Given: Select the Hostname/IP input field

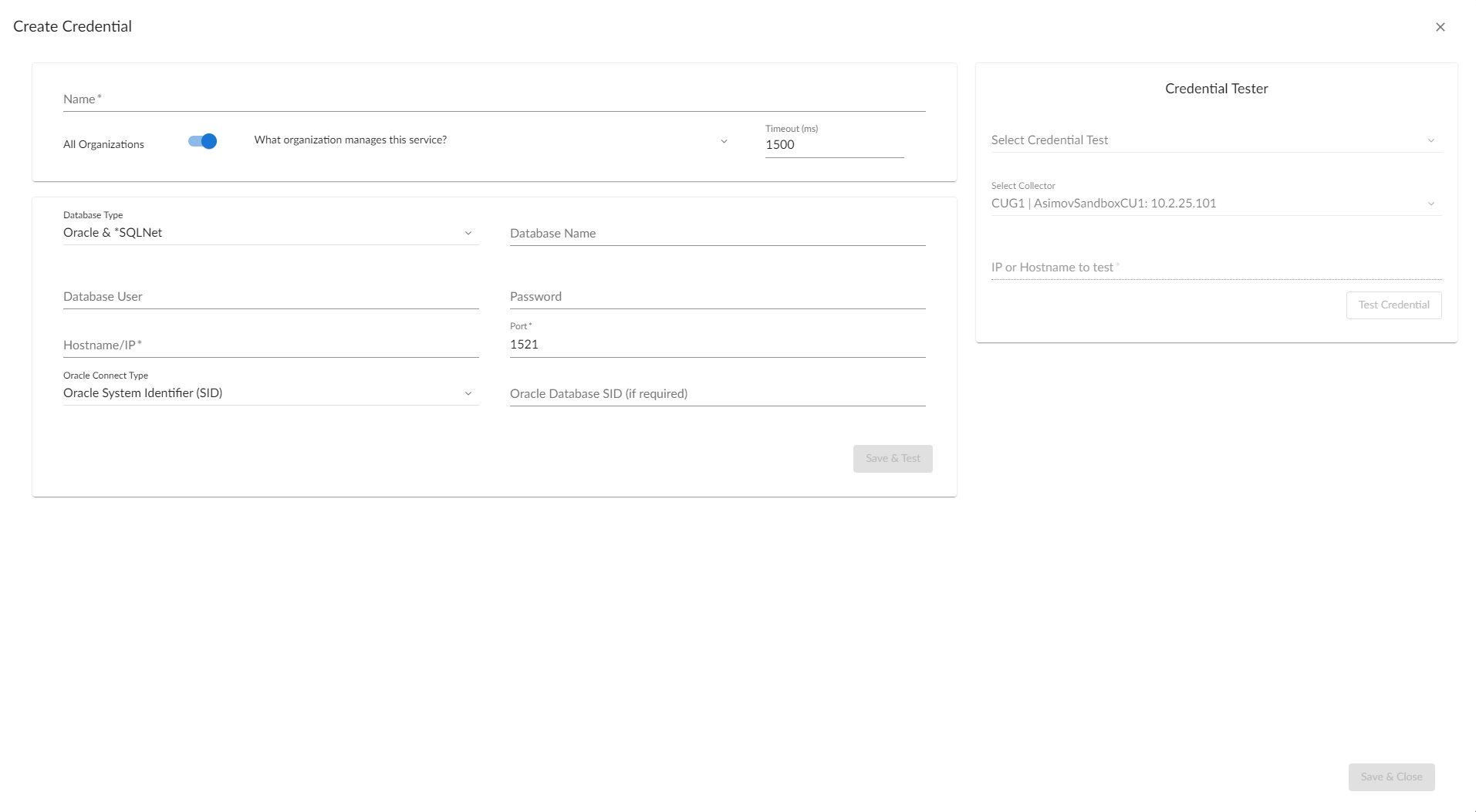Looking at the screenshot, I should 270,345.
